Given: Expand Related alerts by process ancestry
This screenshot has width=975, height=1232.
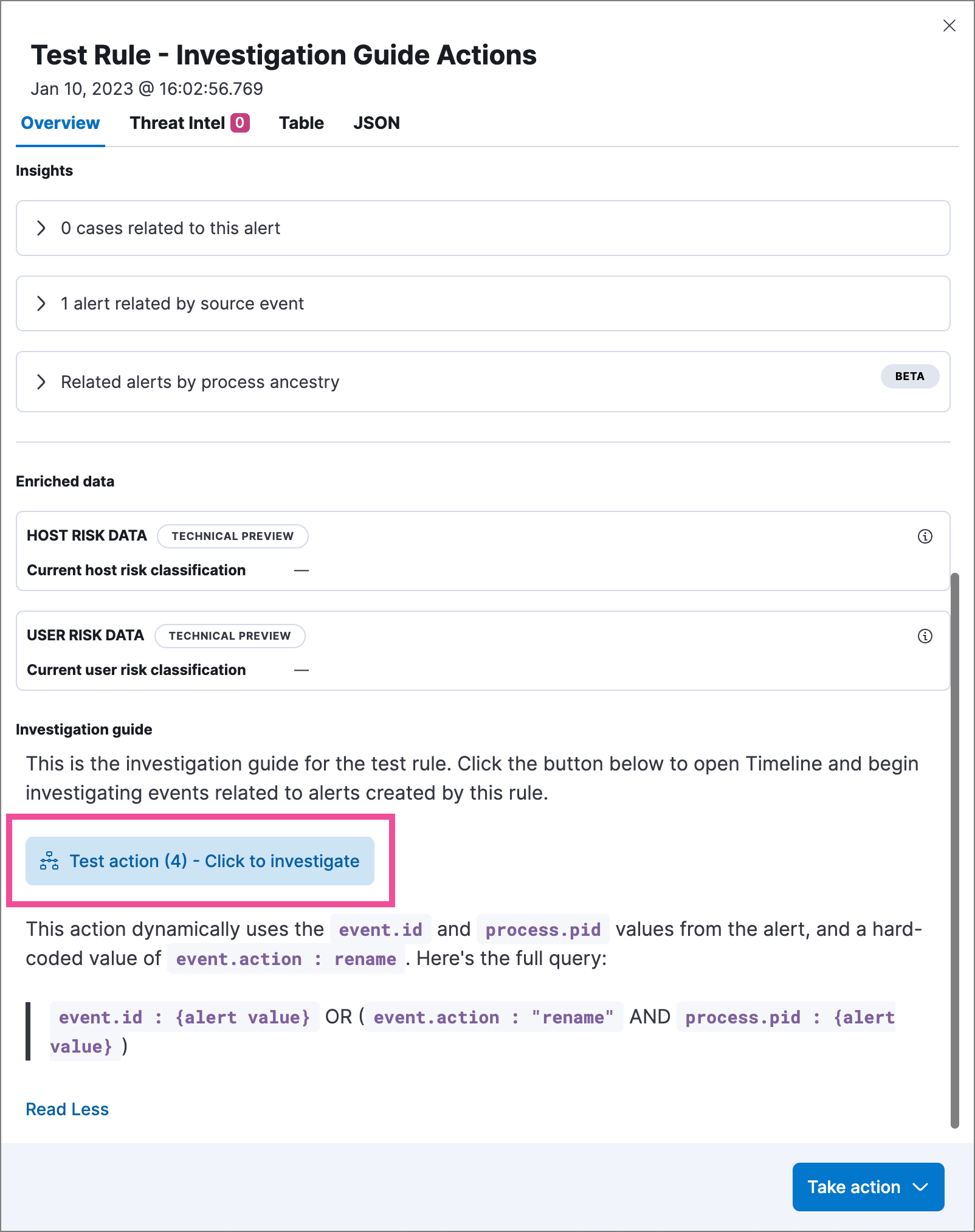Looking at the screenshot, I should (x=41, y=382).
